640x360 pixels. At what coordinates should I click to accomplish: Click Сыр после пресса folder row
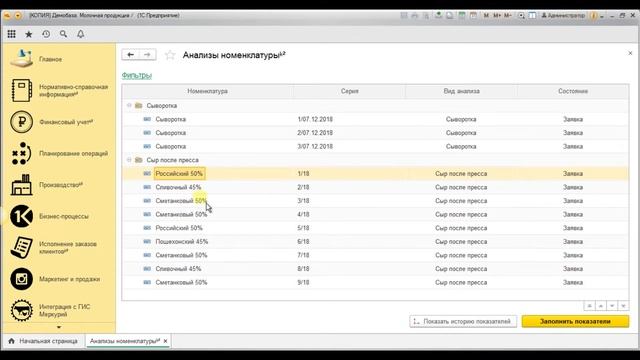(375, 160)
